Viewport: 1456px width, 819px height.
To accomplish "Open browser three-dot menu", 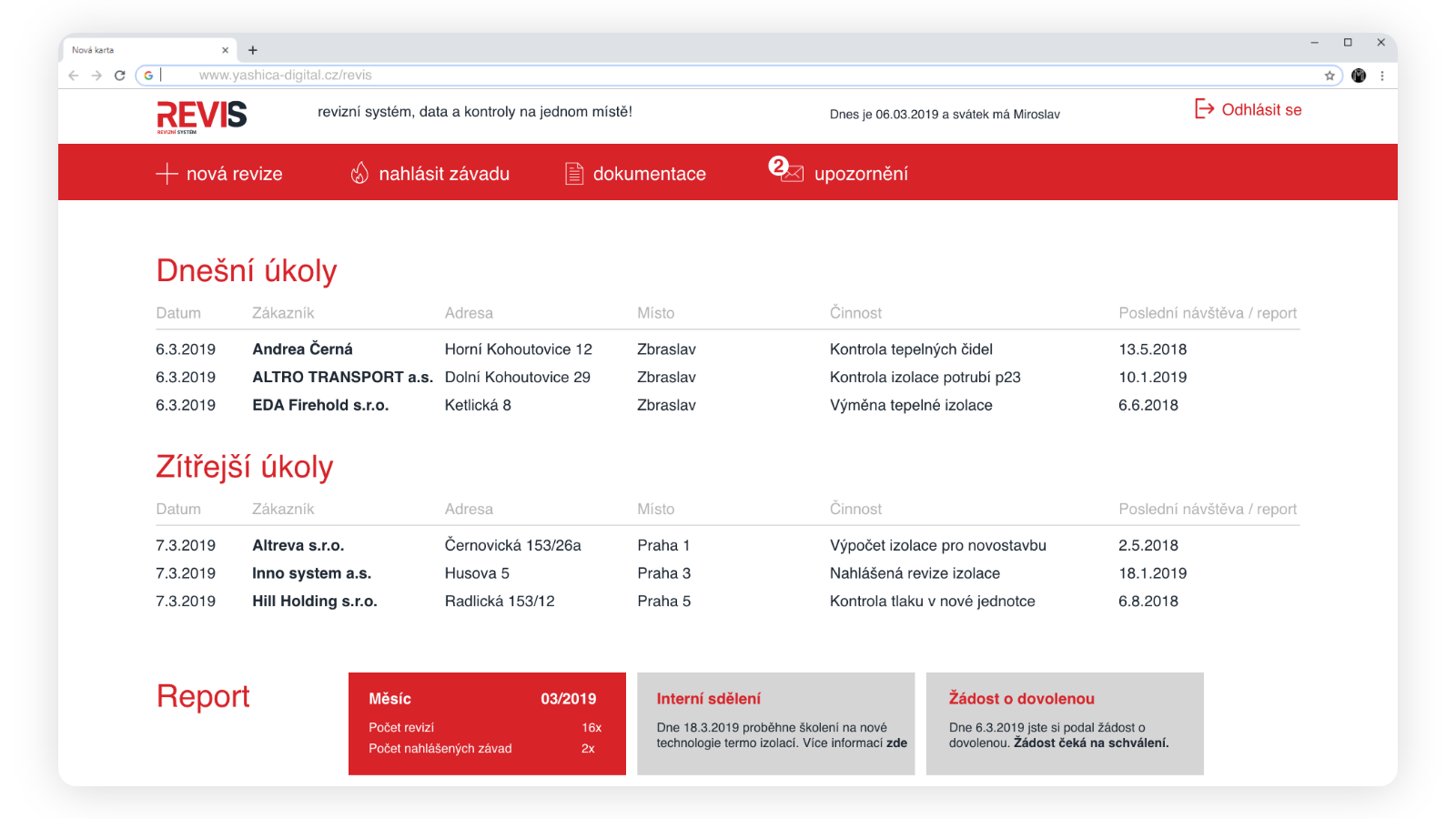I will coord(1382,76).
